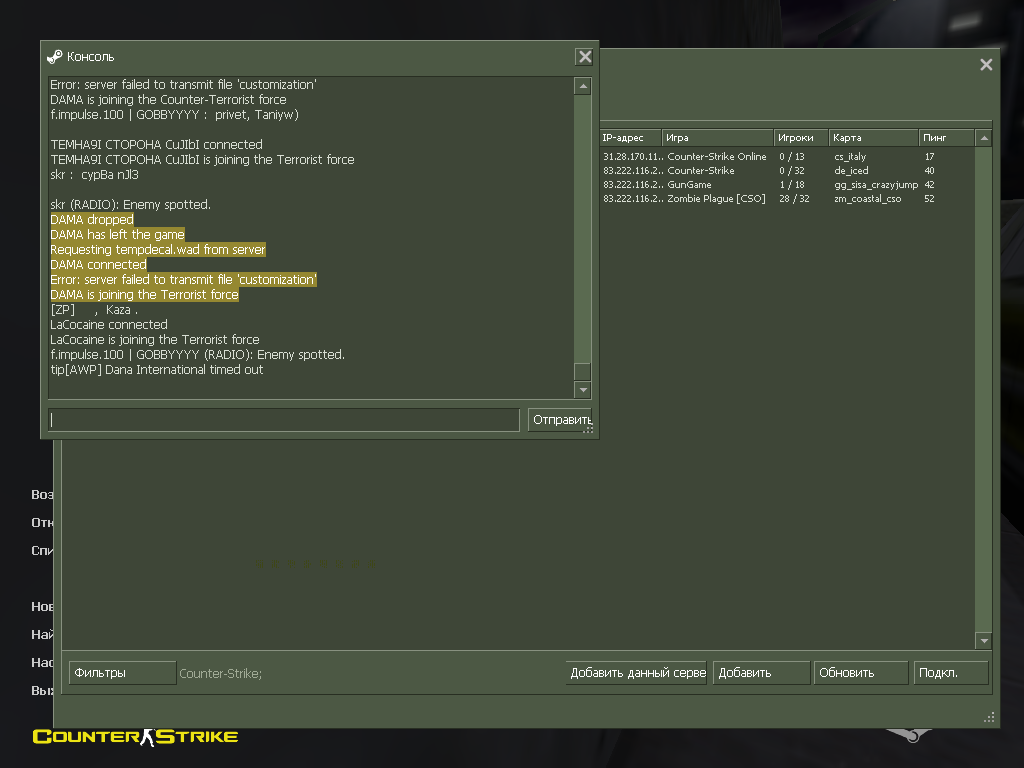Click the server list scroll up arrow

click(984, 138)
